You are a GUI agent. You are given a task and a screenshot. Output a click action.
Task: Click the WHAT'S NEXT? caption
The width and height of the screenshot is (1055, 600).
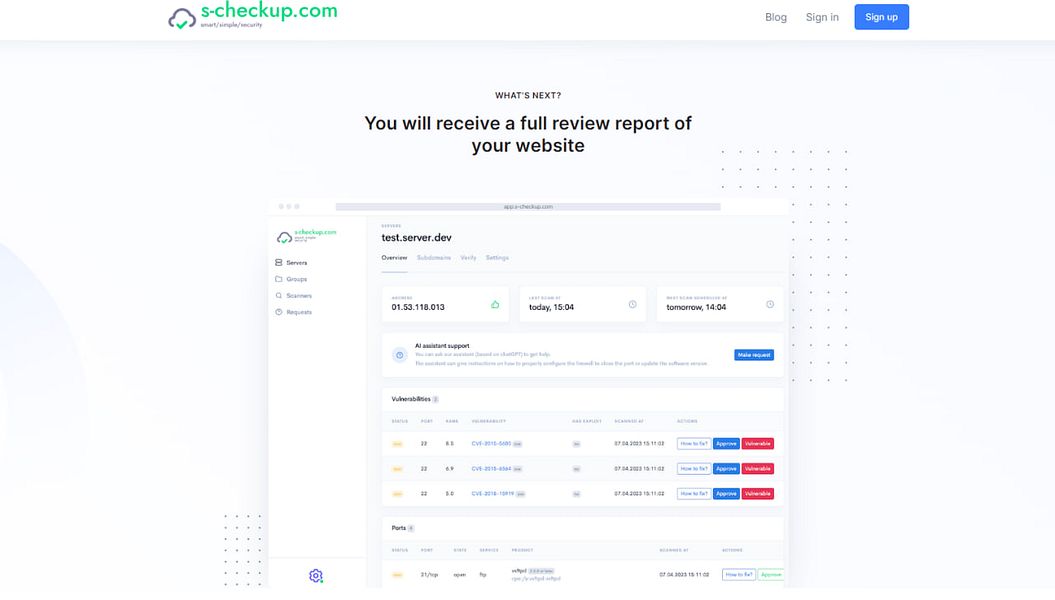click(x=528, y=96)
